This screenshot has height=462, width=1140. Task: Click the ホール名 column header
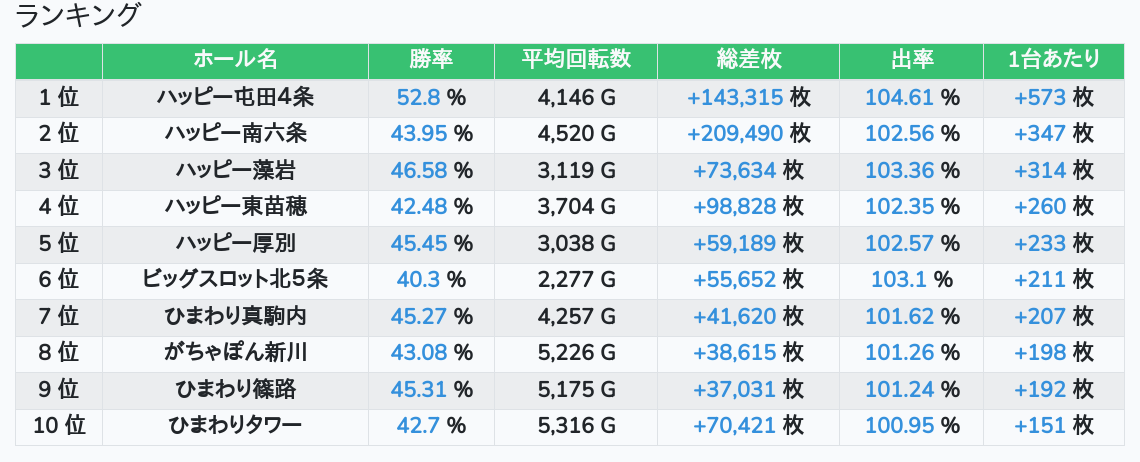(x=235, y=60)
